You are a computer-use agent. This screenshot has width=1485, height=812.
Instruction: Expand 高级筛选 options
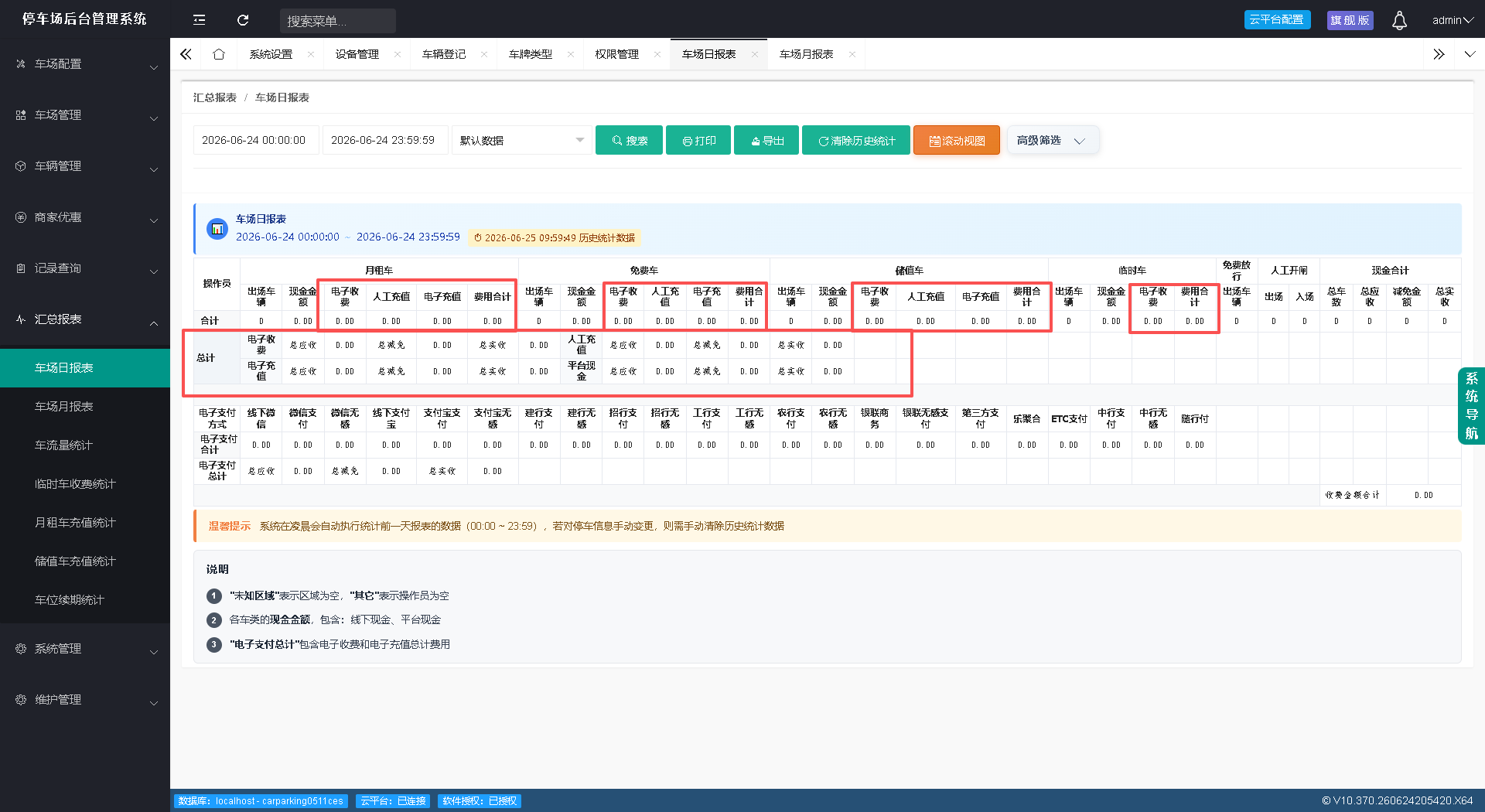point(1052,140)
